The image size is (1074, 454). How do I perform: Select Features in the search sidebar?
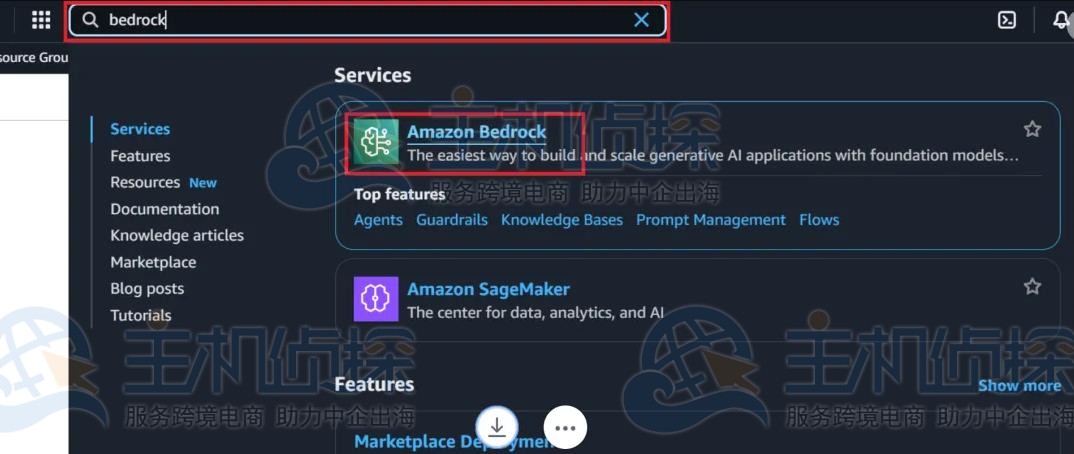pos(140,156)
